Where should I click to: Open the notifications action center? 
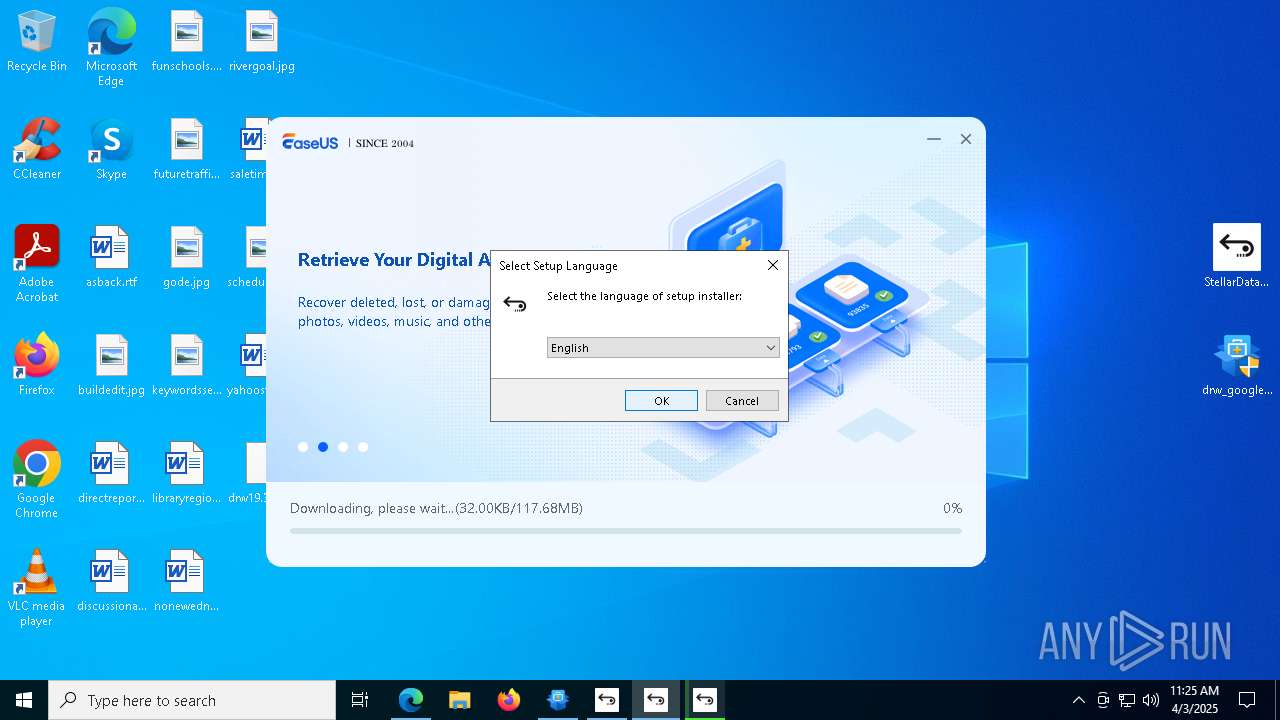(x=1247, y=700)
